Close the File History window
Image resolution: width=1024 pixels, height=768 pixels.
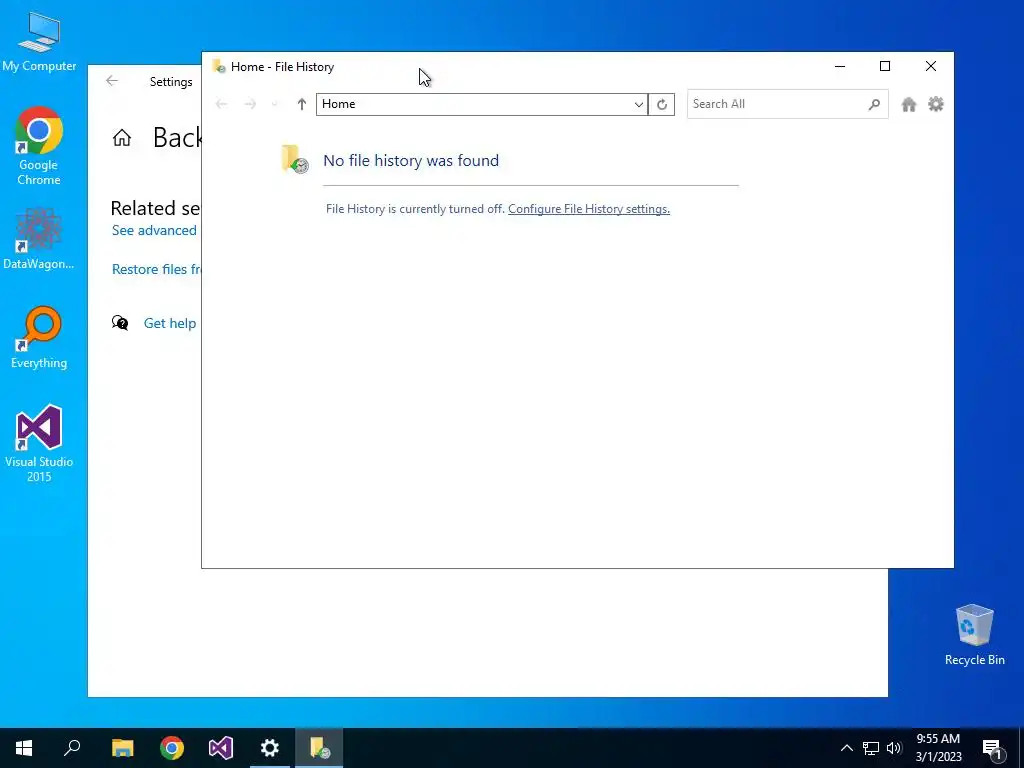931,66
